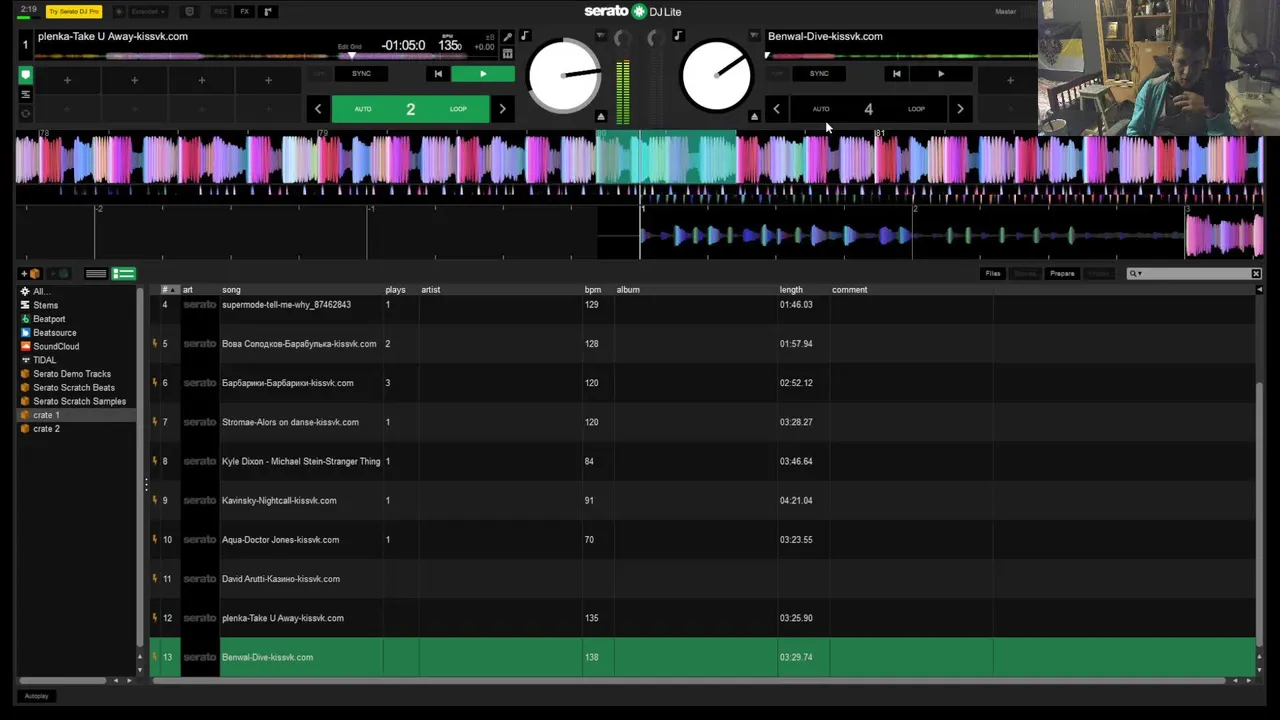The height and width of the screenshot is (720, 1280).
Task: Open the REC recording panel
Action: [220, 11]
